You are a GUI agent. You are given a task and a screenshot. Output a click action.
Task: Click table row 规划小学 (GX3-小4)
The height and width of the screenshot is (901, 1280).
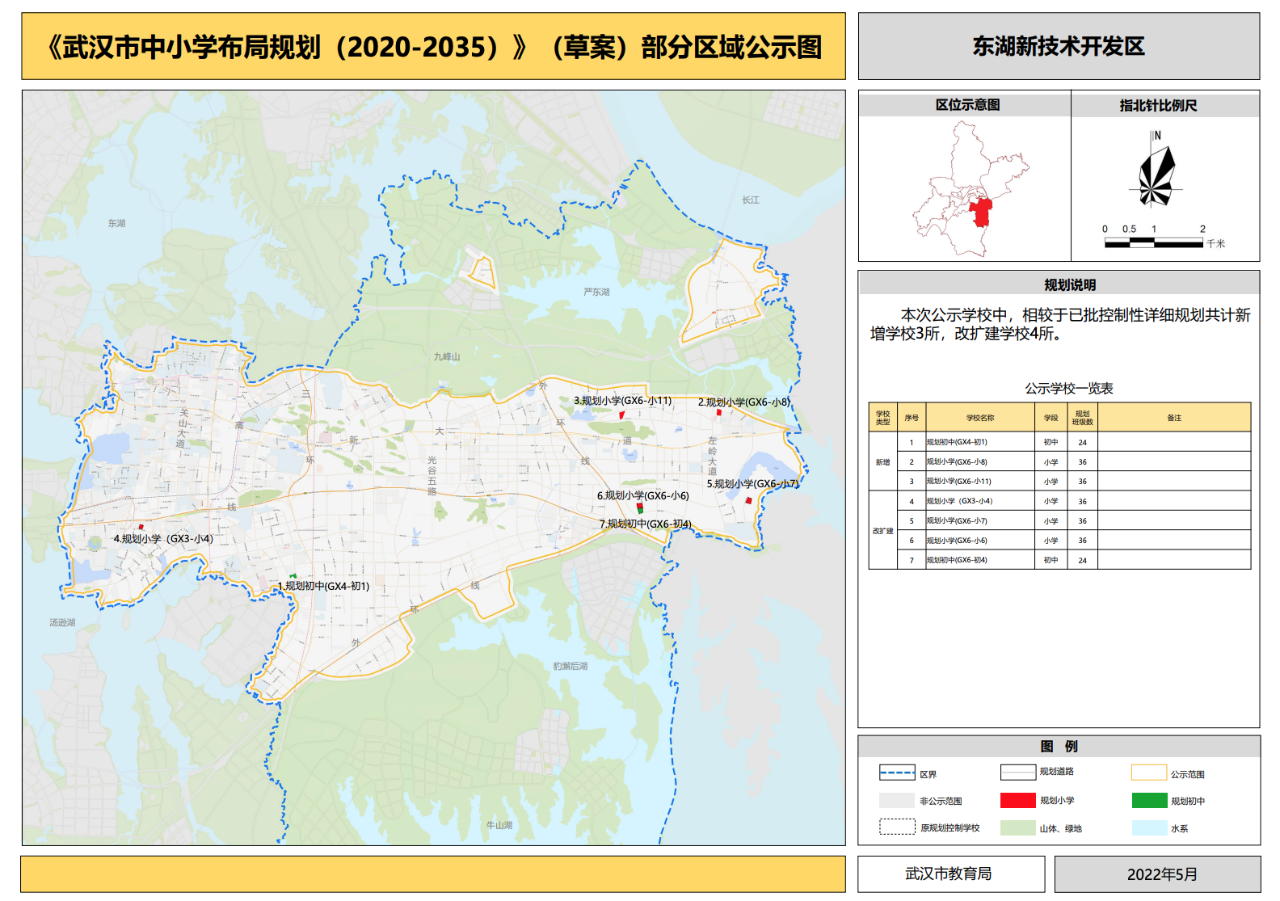(x=1074, y=501)
